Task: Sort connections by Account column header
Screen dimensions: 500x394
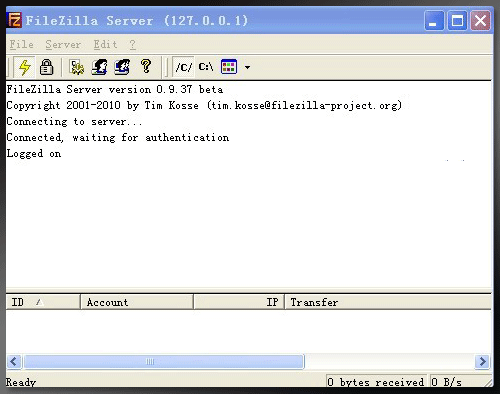Action: (137, 302)
